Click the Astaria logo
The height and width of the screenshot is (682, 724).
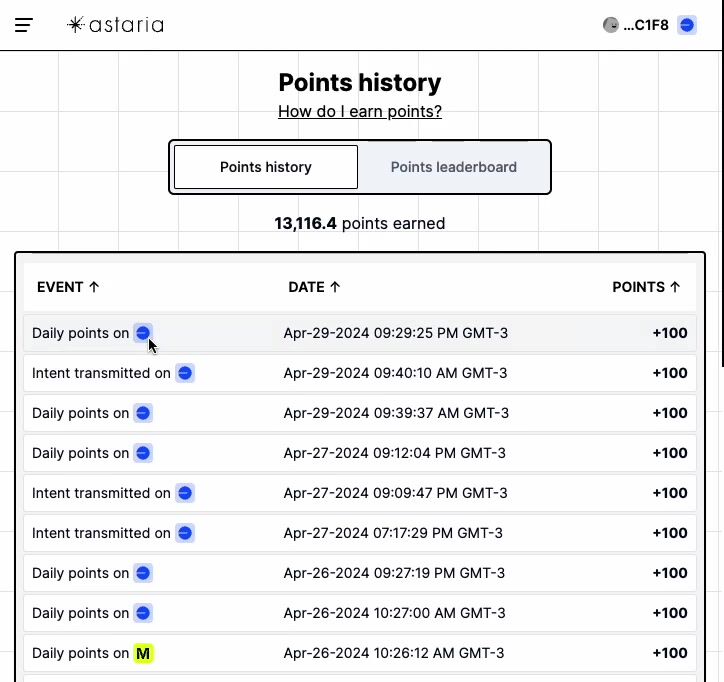click(x=115, y=25)
